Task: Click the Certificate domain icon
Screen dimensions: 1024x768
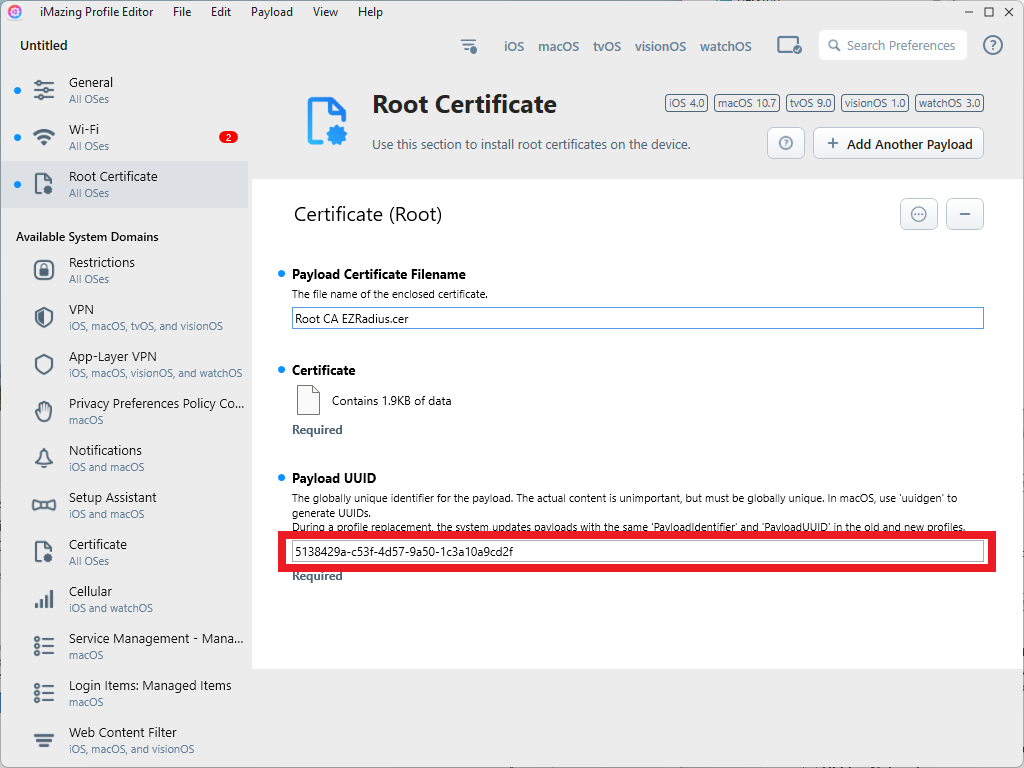Action: (44, 552)
